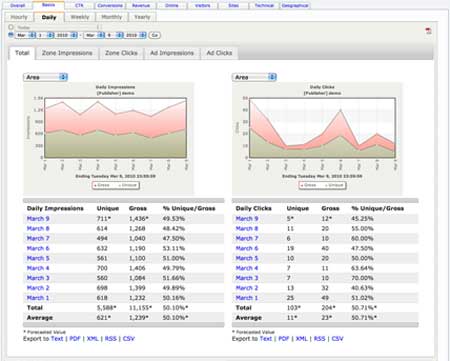450x361 pixels.
Task: Export impressions table to CSV
Action: [129, 339]
